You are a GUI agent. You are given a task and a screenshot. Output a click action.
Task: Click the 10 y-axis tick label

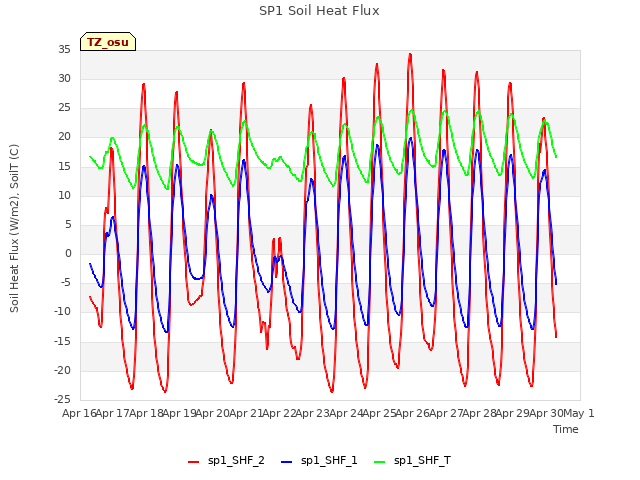pyautogui.click(x=64, y=195)
